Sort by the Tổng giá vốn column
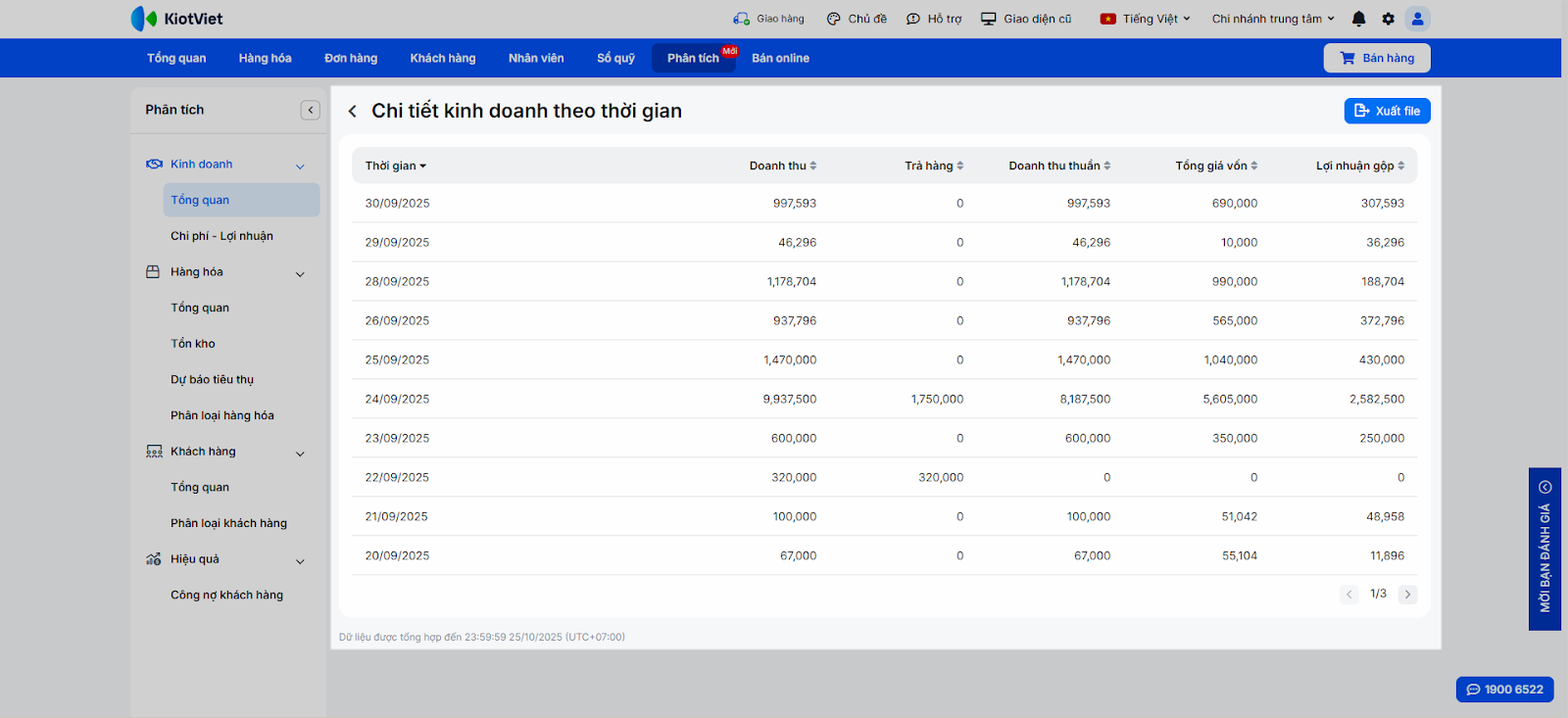 click(1216, 166)
